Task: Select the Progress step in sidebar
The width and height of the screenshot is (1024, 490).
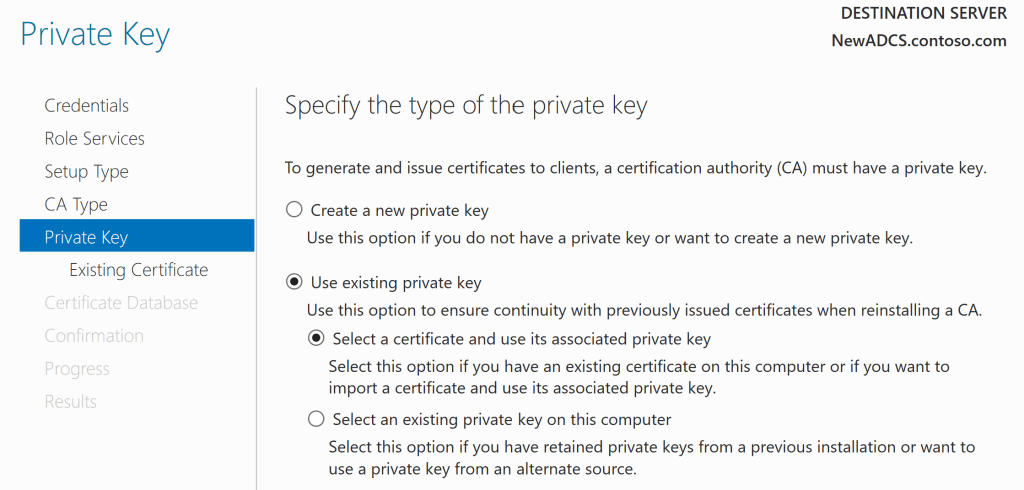Action: click(x=76, y=369)
